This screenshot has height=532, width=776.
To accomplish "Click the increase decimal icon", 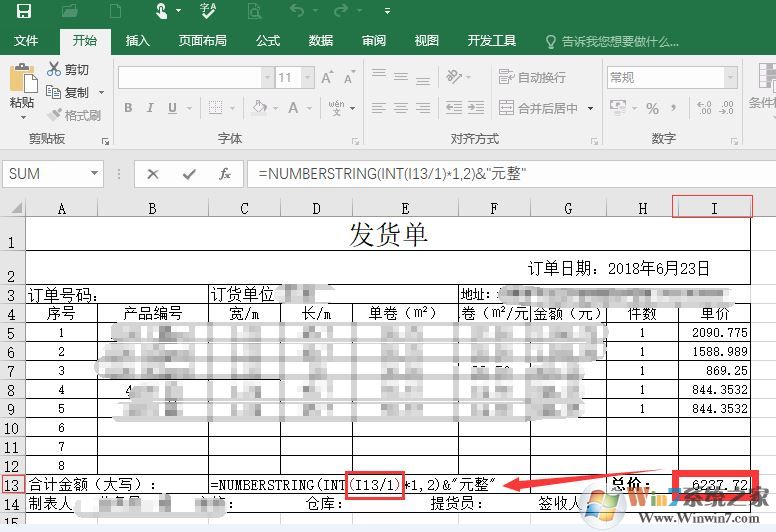I will click(x=704, y=107).
